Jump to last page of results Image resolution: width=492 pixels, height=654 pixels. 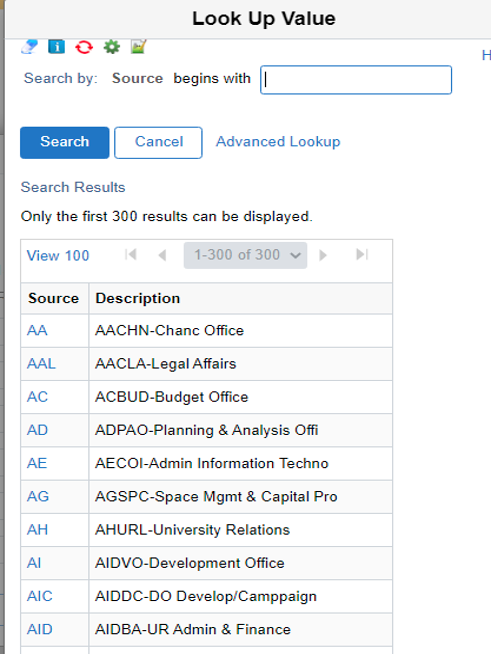362,254
